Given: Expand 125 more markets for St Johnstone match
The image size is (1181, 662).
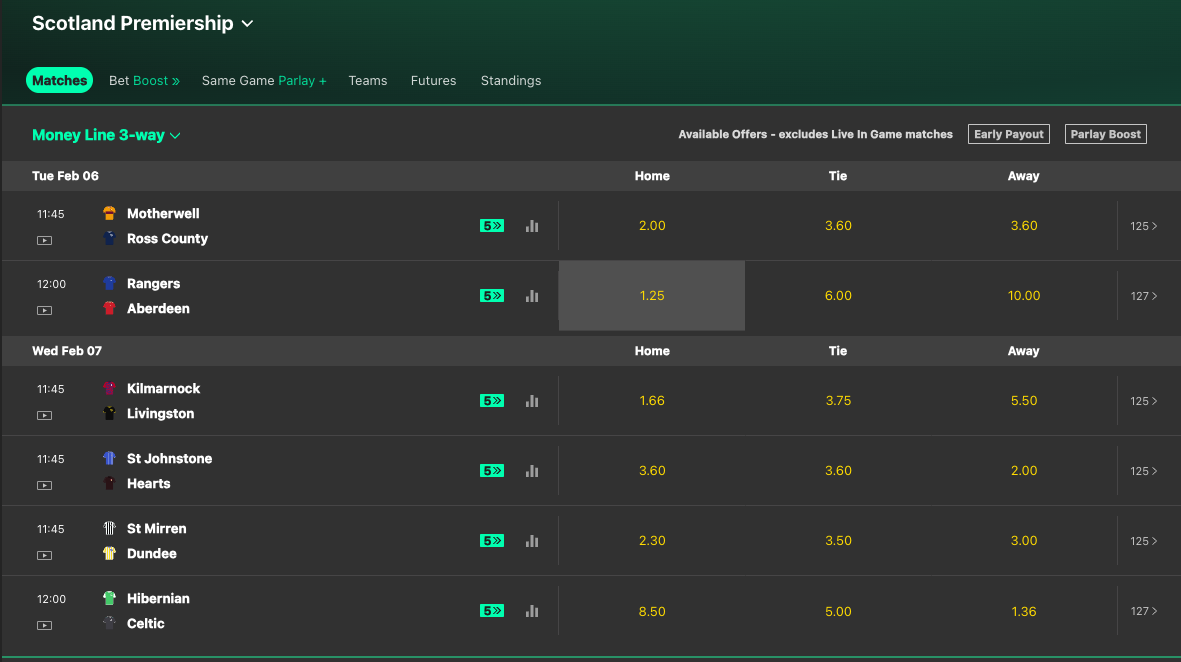Looking at the screenshot, I should point(1143,471).
